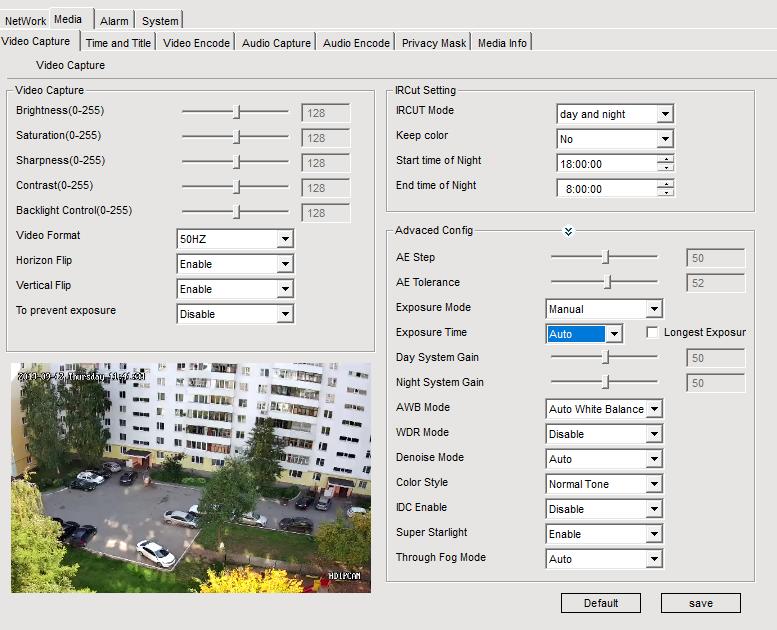The height and width of the screenshot is (630, 777).
Task: Click the AE Tolerance slider handle
Action: (x=607, y=283)
